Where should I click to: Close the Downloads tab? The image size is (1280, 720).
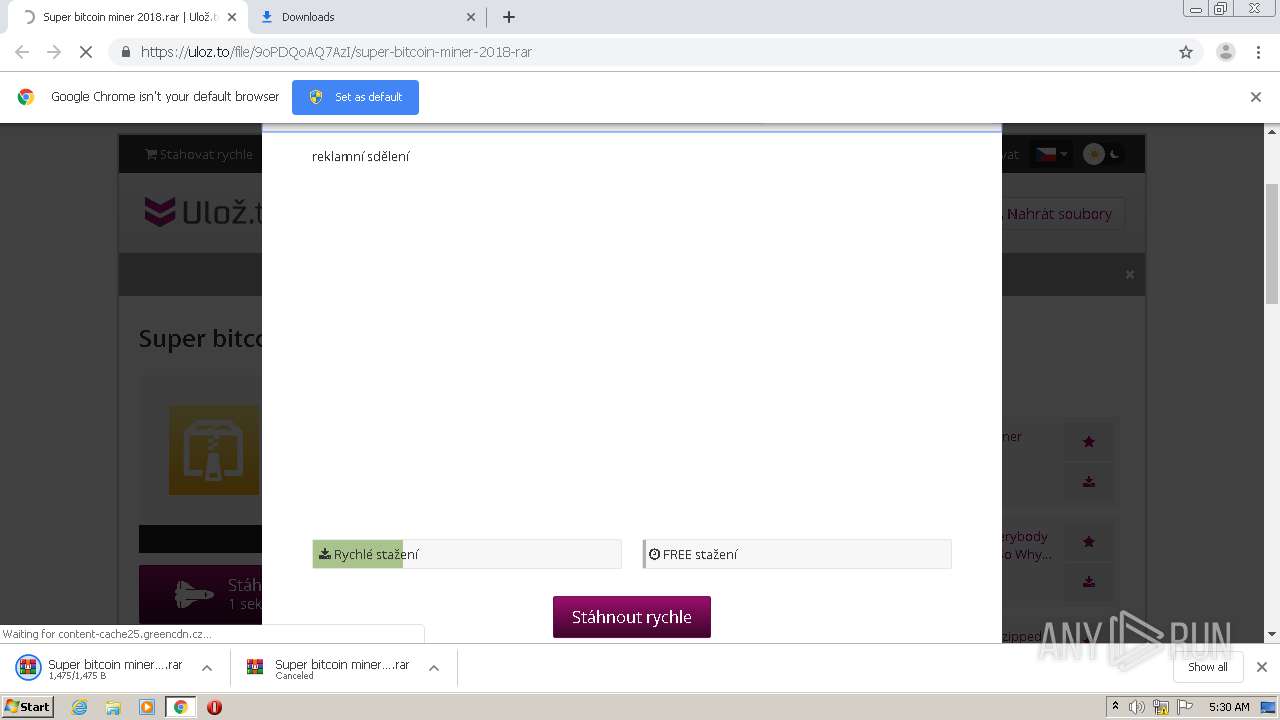point(471,17)
